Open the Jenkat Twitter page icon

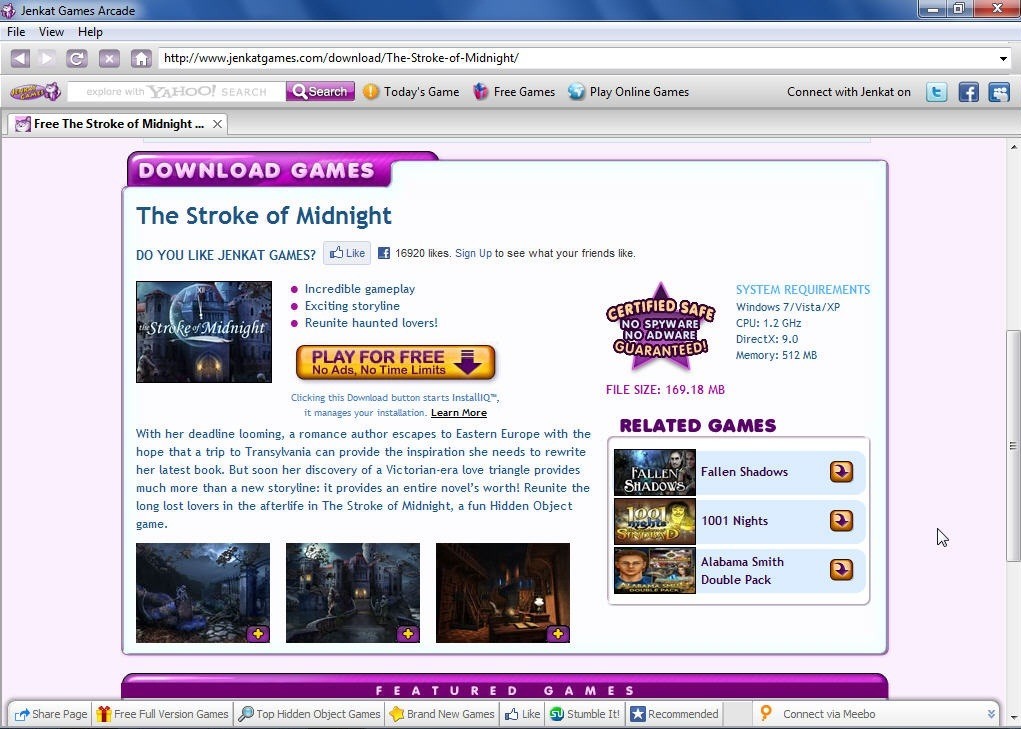coord(935,91)
